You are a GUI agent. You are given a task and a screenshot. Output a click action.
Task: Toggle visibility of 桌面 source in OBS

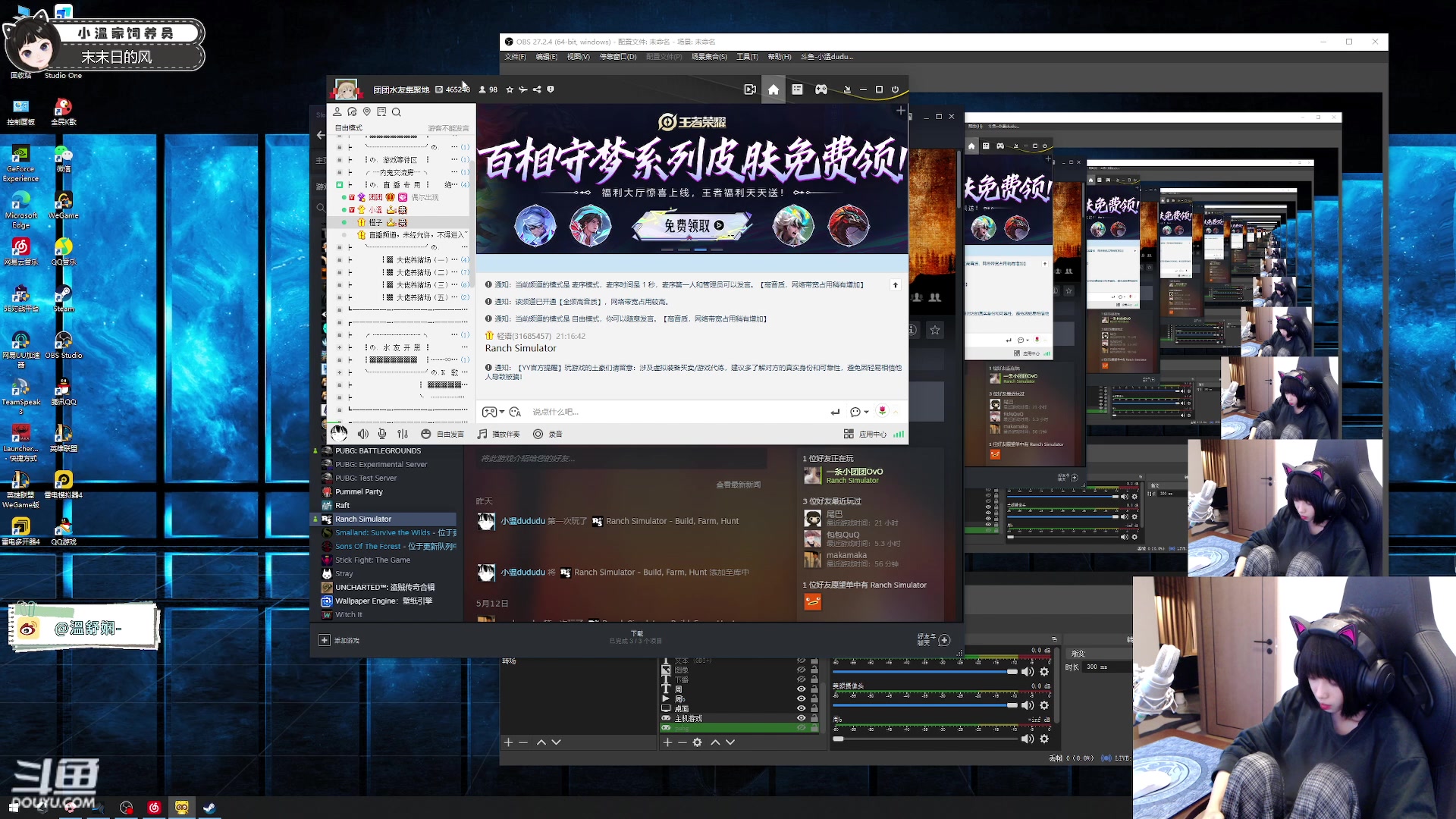[801, 708]
